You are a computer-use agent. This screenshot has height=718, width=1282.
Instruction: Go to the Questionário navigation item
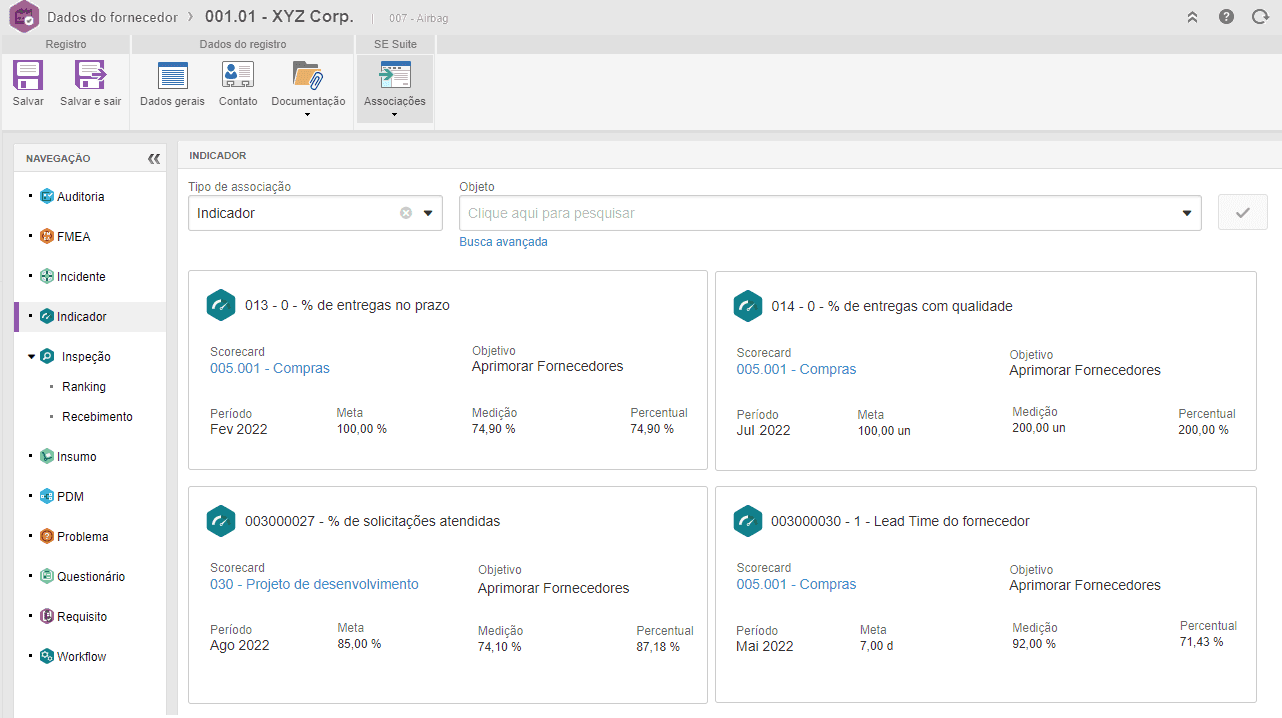[91, 577]
